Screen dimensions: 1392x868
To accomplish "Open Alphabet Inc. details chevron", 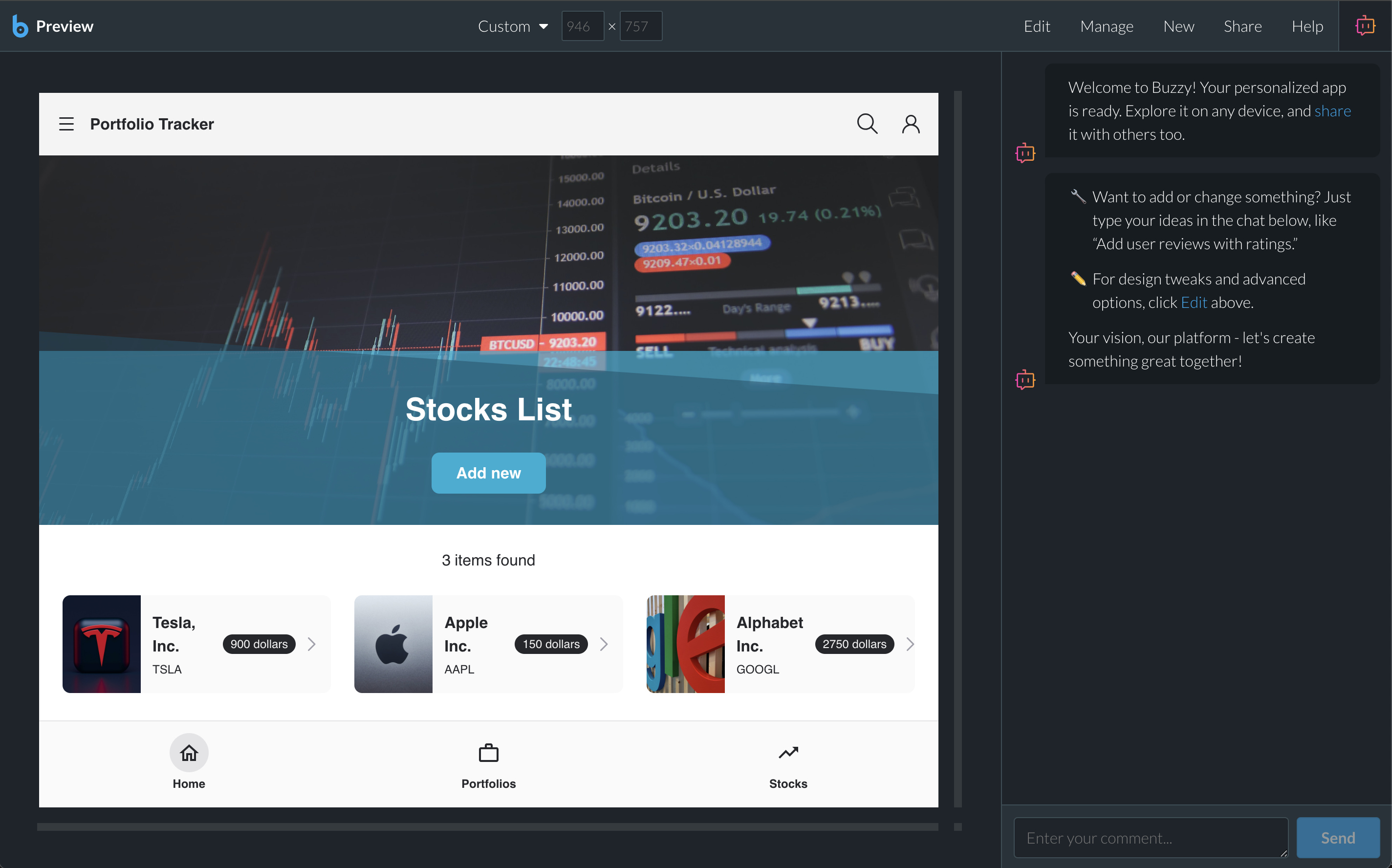I will pyautogui.click(x=910, y=644).
